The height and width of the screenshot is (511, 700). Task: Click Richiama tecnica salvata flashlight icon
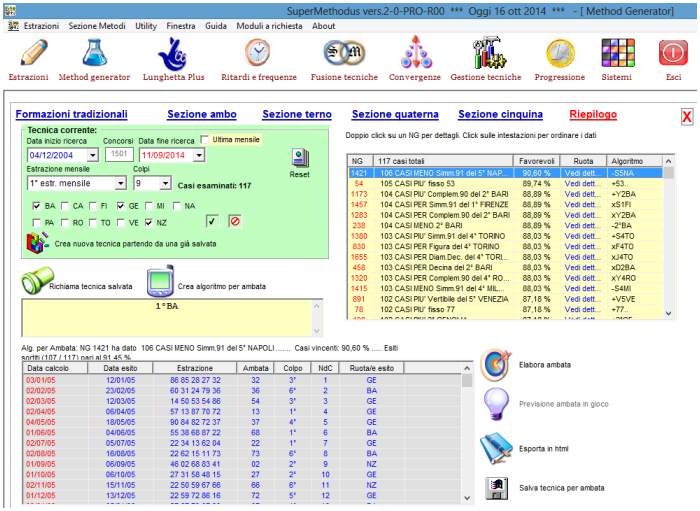point(38,281)
